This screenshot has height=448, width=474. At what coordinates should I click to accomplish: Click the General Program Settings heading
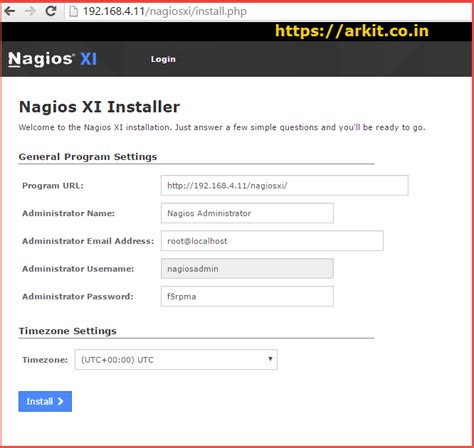(88, 157)
